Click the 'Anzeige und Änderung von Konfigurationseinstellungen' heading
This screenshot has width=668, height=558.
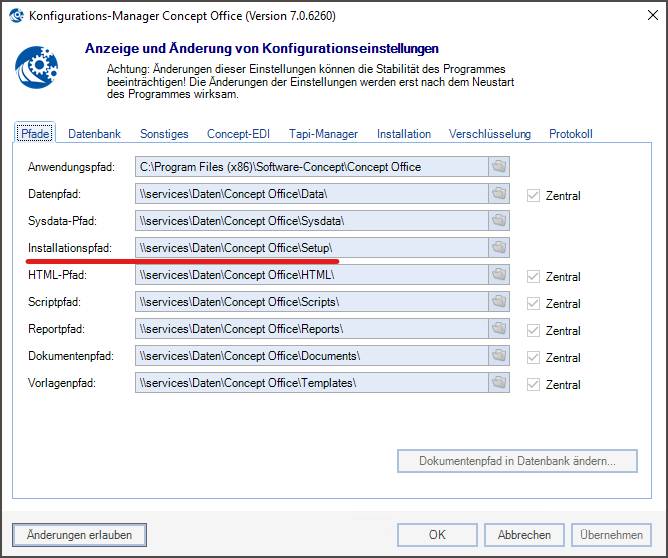[262, 48]
